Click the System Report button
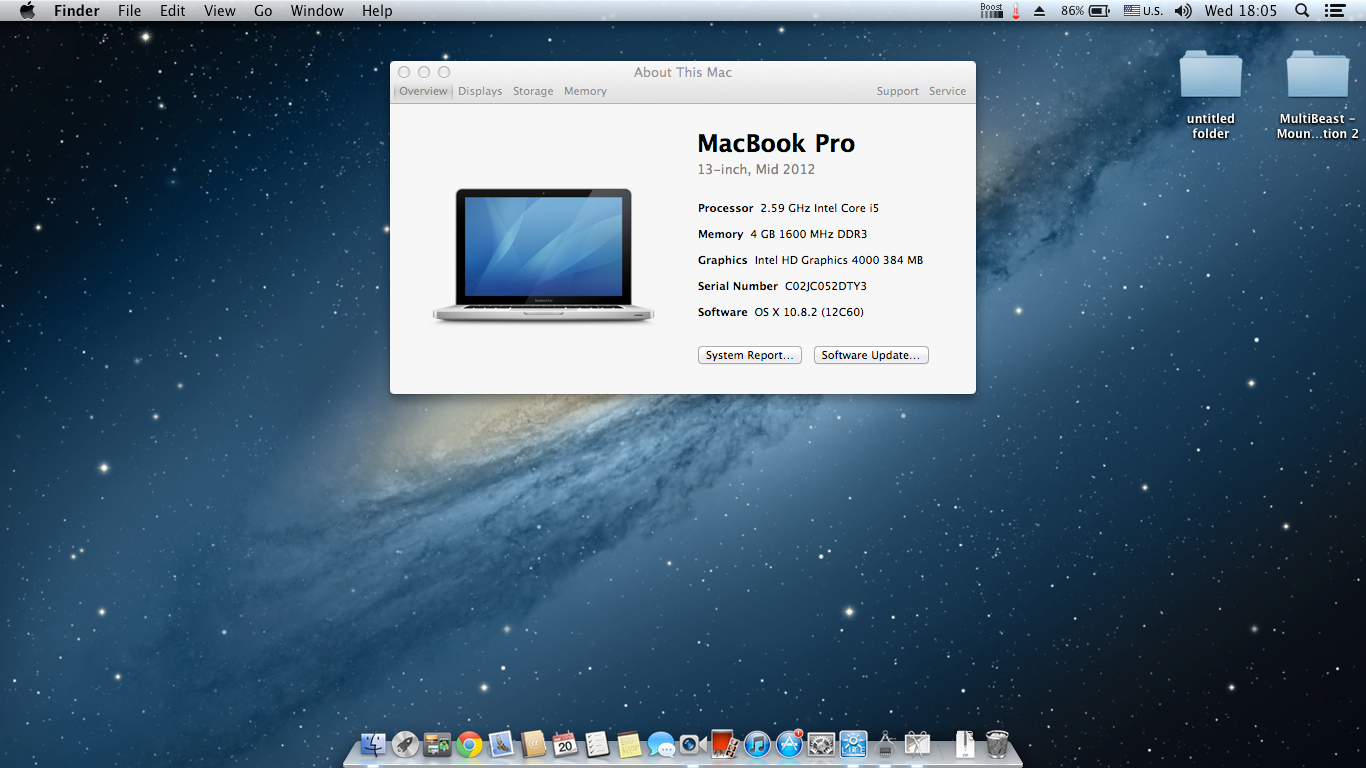 click(x=750, y=355)
